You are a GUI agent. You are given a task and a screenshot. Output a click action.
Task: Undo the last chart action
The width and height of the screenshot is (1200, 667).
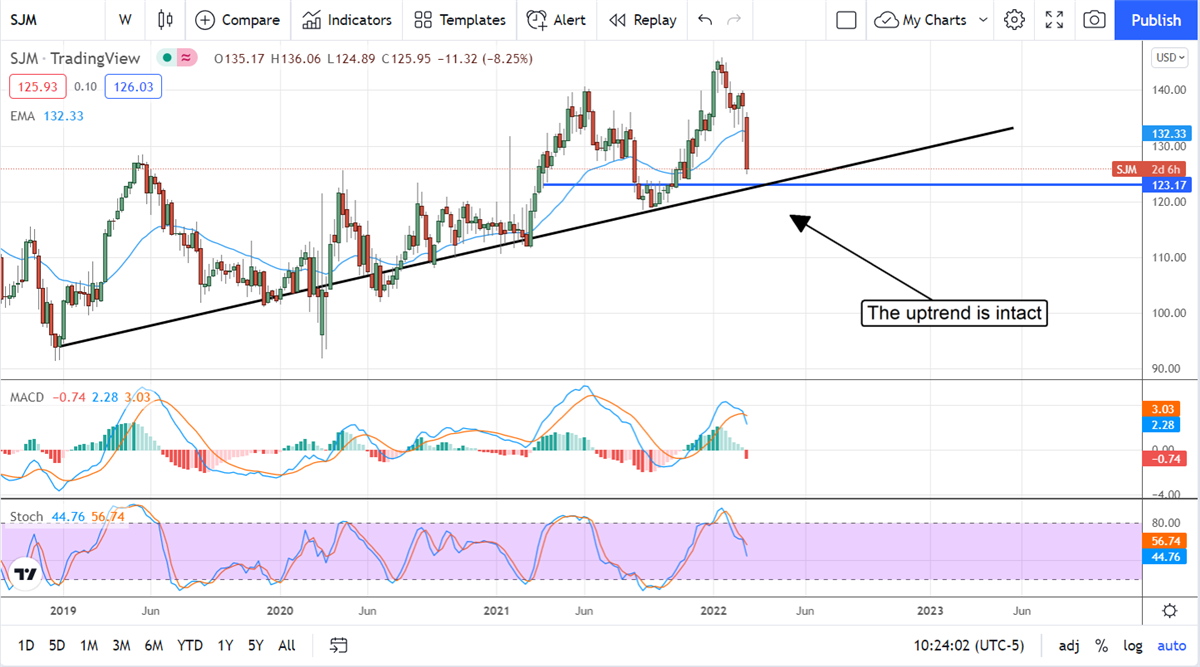pyautogui.click(x=705, y=20)
